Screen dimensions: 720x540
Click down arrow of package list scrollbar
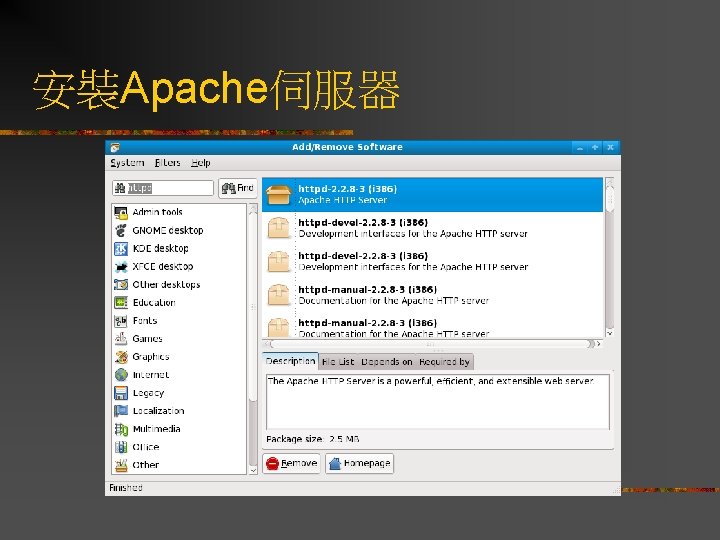[x=610, y=333]
